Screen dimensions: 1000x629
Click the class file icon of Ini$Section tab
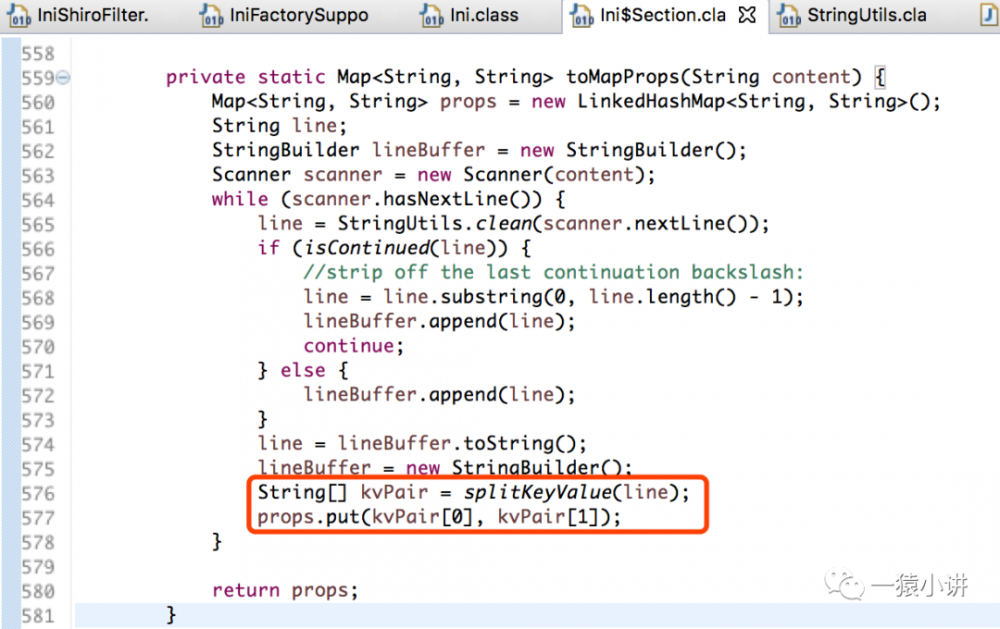click(582, 15)
